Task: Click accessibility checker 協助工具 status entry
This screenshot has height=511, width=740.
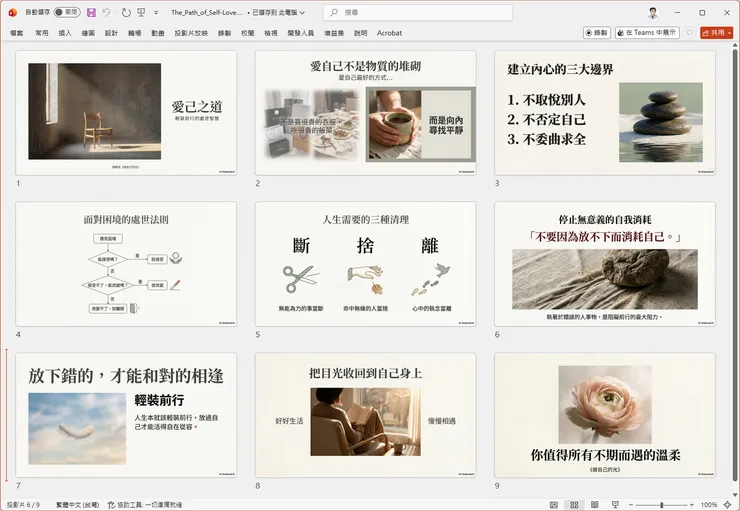Action: (145, 505)
